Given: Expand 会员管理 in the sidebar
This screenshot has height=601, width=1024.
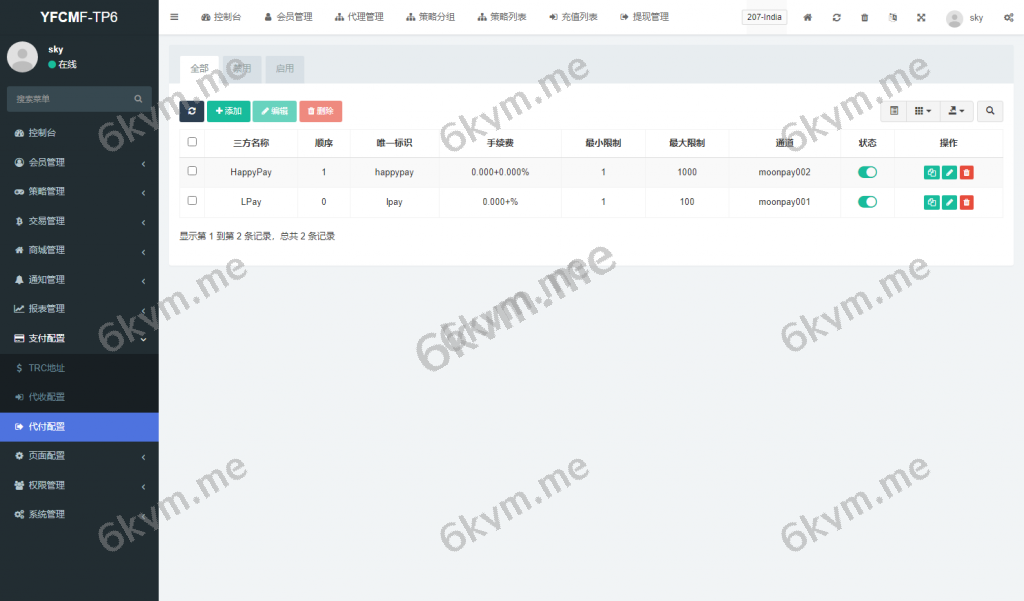Looking at the screenshot, I should click(x=79, y=162).
